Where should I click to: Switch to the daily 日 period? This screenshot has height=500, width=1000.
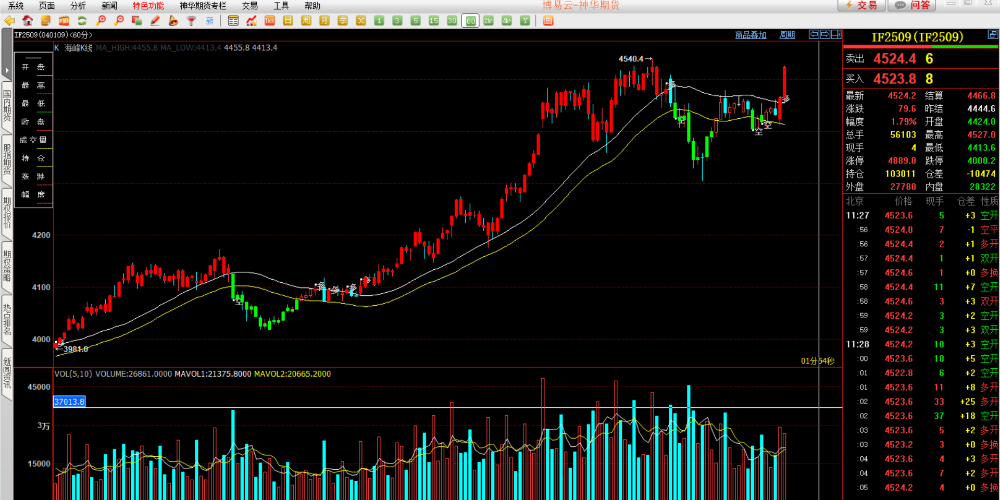pos(288,20)
